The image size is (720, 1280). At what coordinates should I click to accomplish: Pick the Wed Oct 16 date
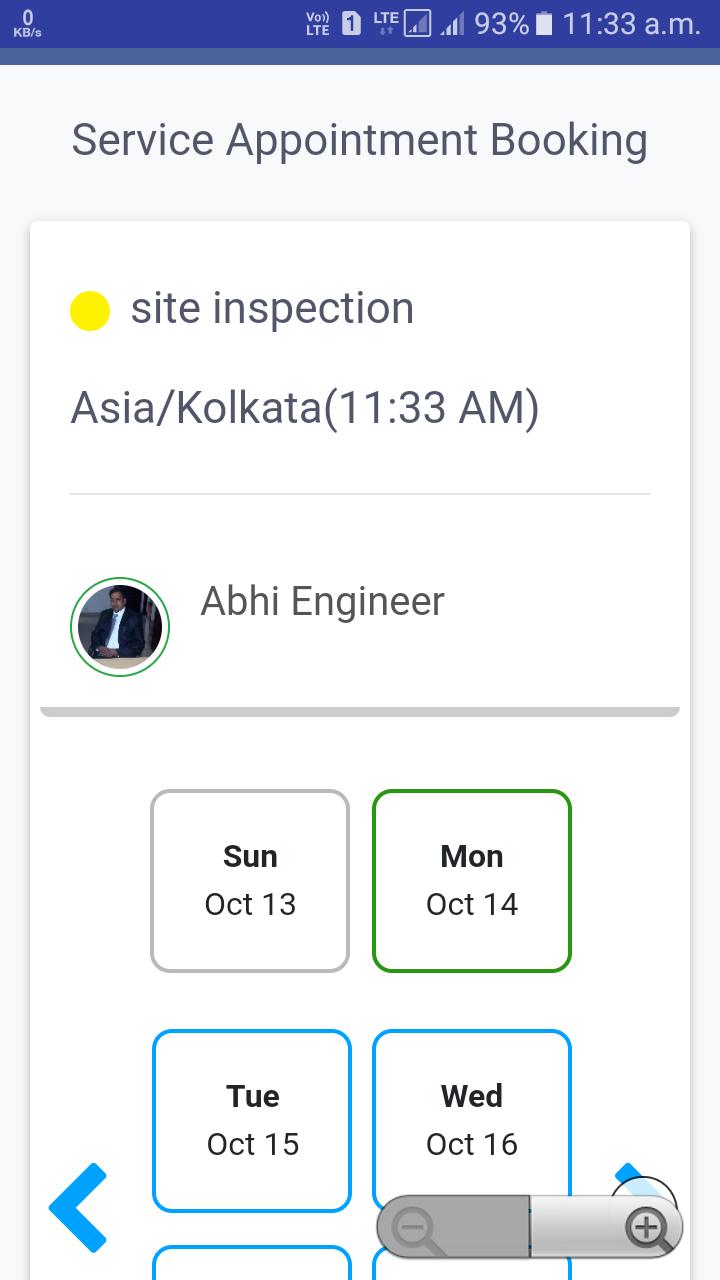coord(472,1121)
